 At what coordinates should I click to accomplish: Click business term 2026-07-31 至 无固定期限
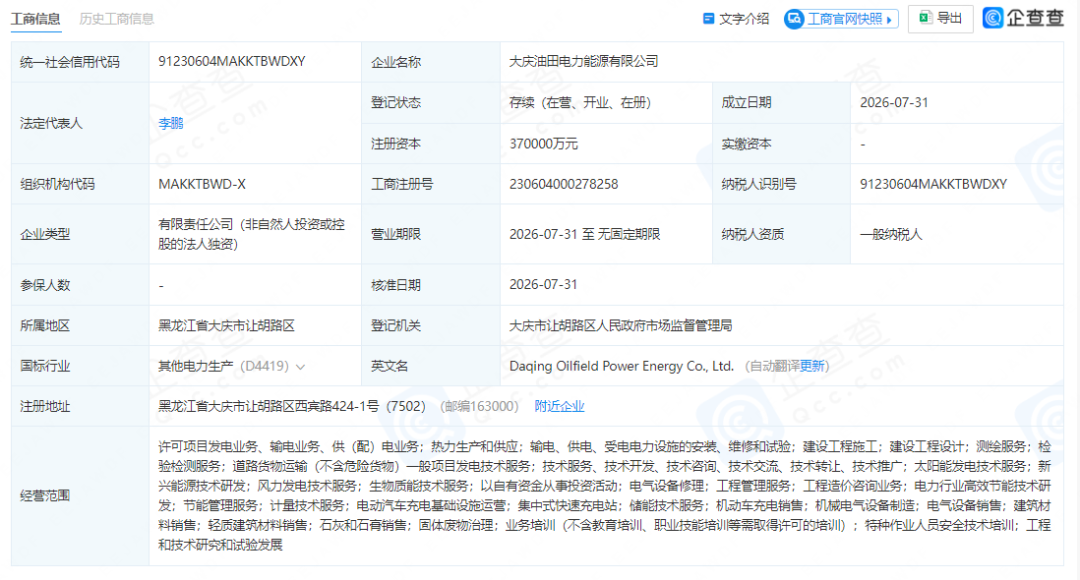585,234
